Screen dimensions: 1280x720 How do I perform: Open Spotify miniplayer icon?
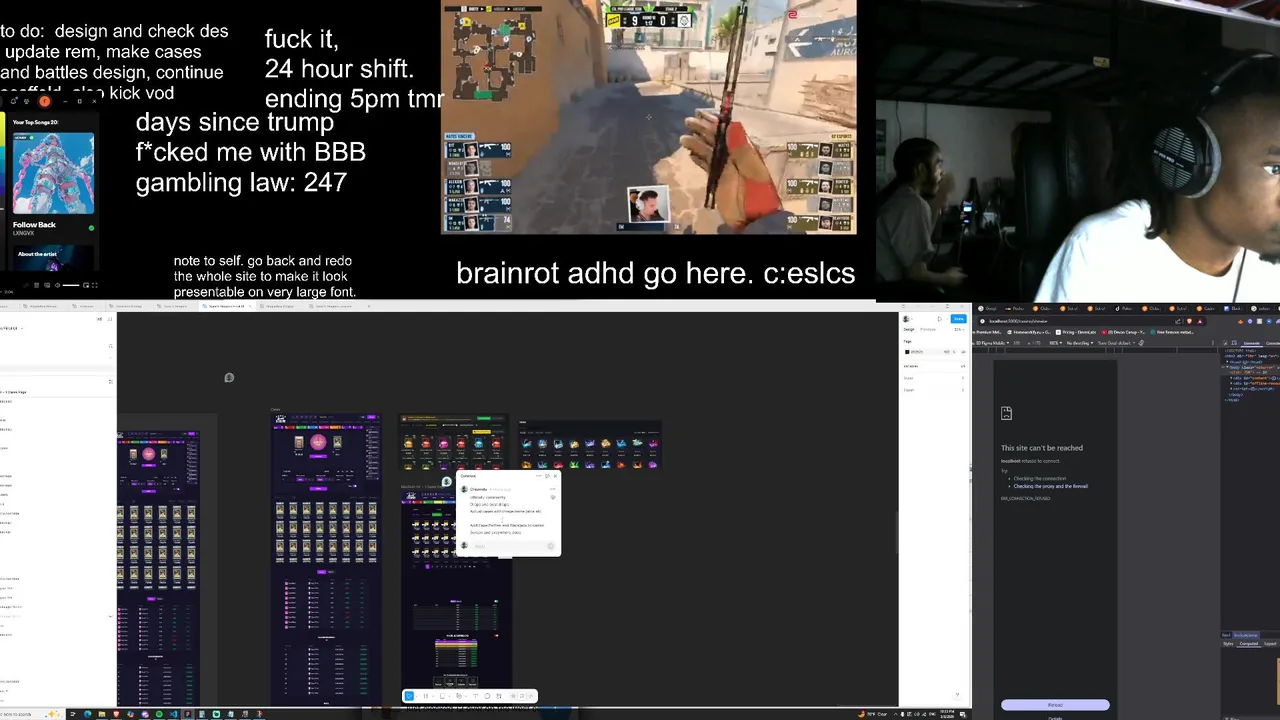click(x=86, y=285)
